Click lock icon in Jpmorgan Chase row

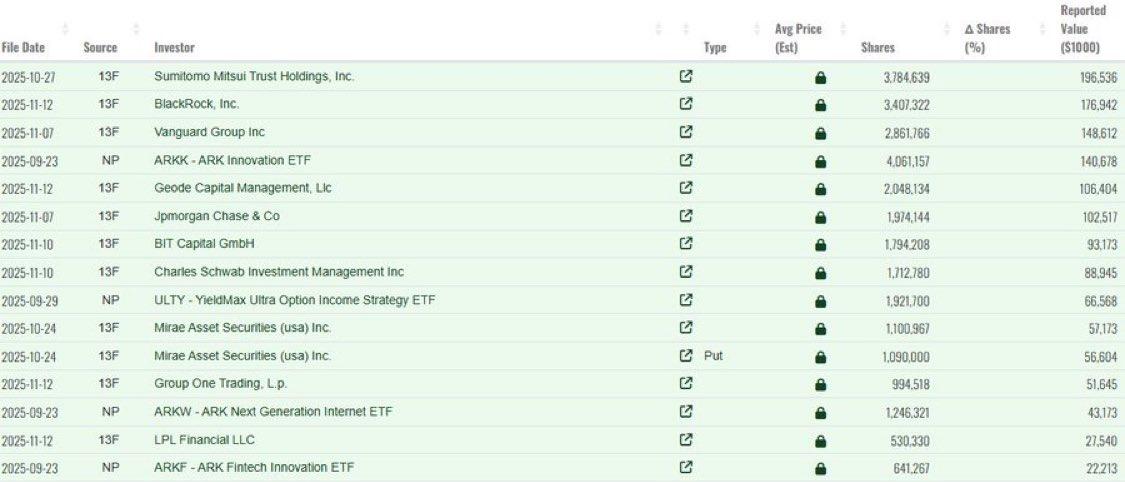point(820,216)
